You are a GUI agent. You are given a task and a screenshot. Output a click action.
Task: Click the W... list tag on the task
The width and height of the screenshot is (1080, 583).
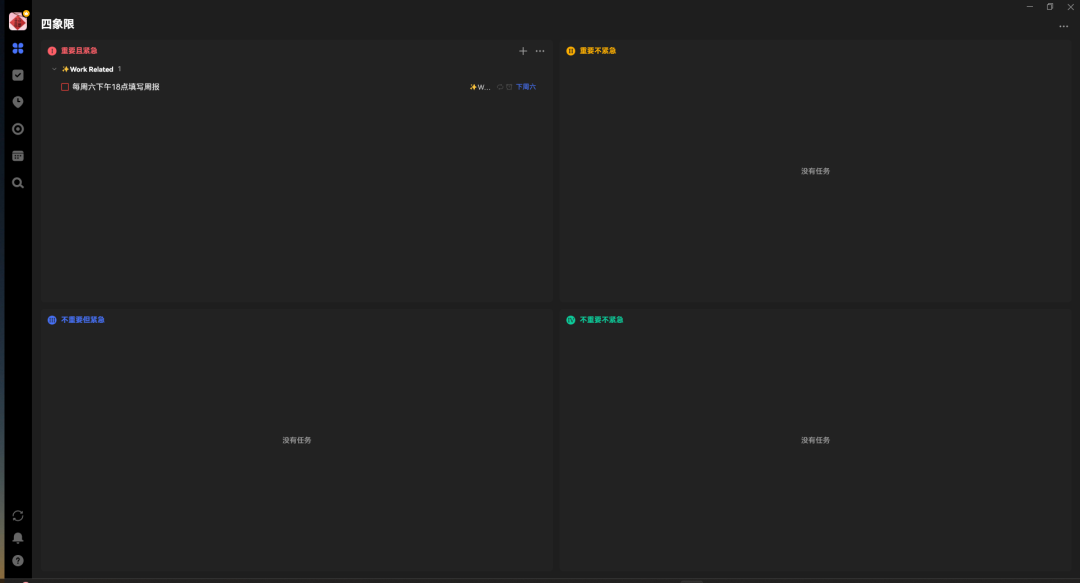coord(481,87)
